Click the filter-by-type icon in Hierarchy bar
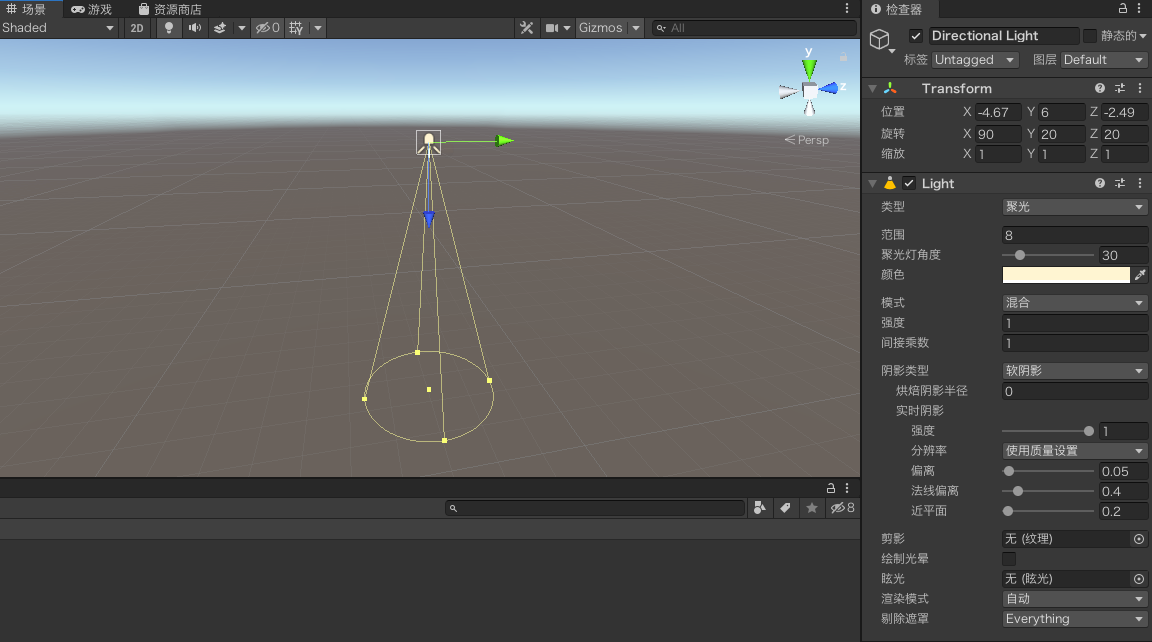 [x=759, y=508]
